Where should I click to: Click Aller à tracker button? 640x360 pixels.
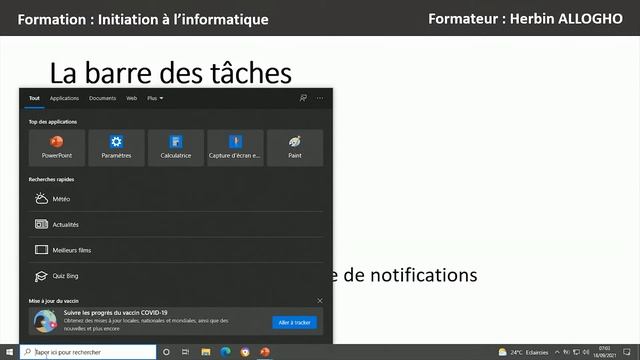(x=294, y=322)
